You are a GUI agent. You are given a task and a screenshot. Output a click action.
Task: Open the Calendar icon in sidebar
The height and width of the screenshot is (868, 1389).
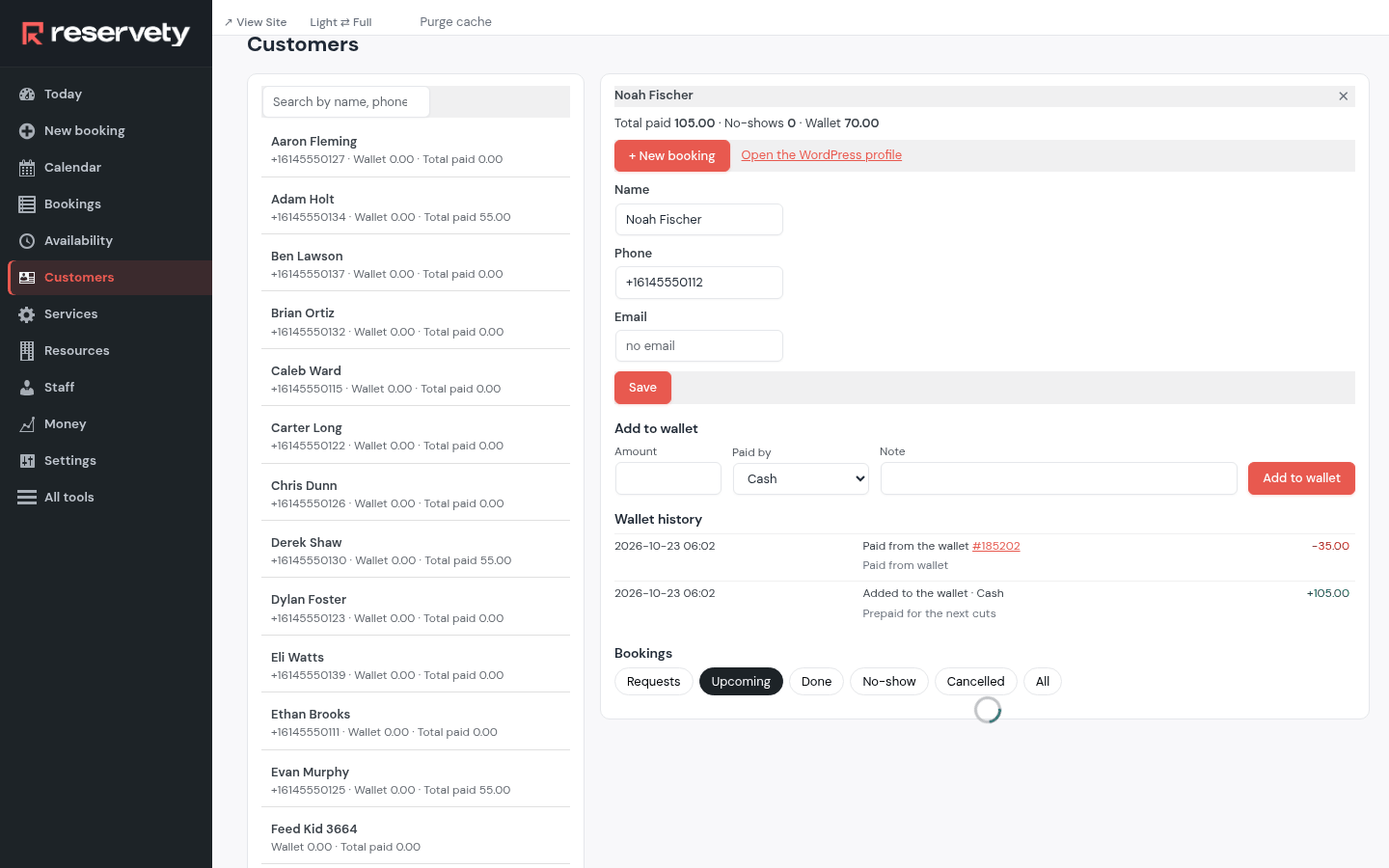point(27,168)
